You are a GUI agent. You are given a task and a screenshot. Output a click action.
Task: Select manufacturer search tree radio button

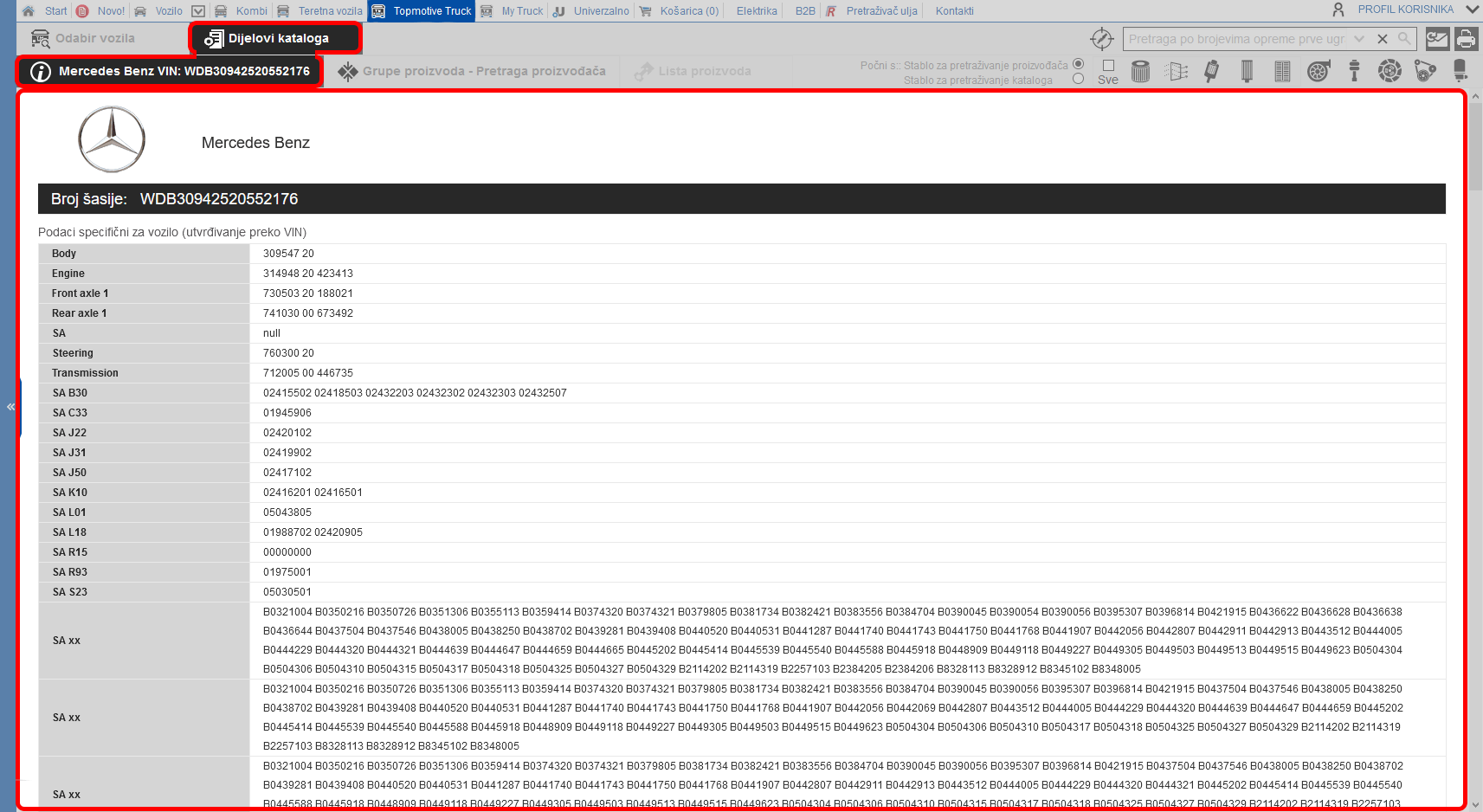[x=1078, y=64]
